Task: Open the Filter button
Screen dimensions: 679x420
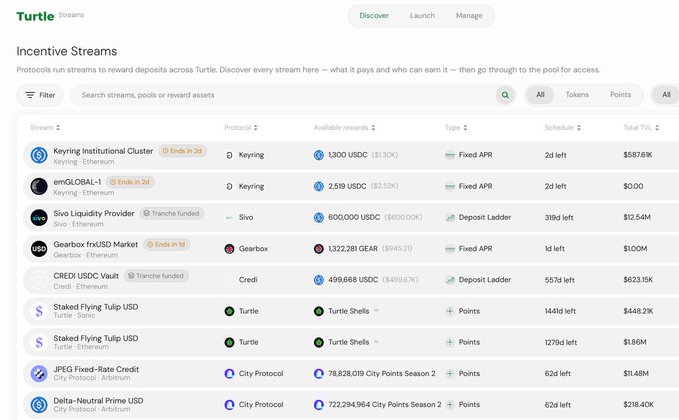Action: [40, 95]
